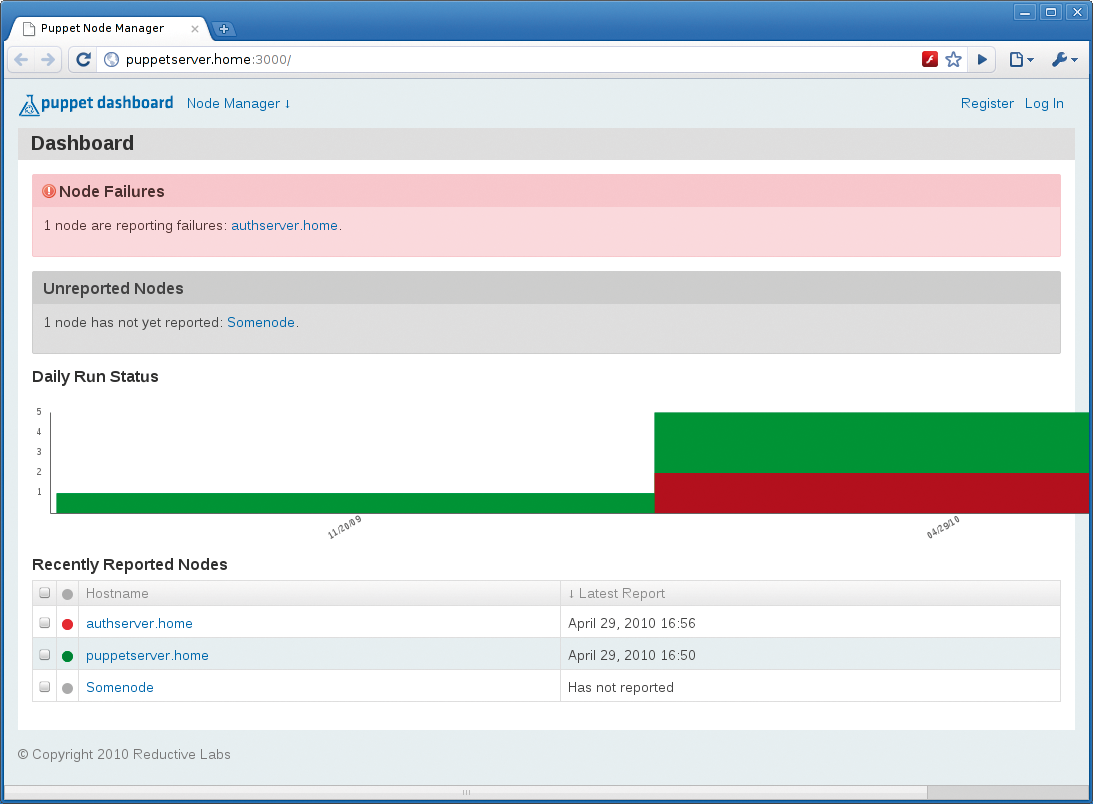Bookmark this page with the star icon
The width and height of the screenshot is (1093, 804).
(x=954, y=59)
